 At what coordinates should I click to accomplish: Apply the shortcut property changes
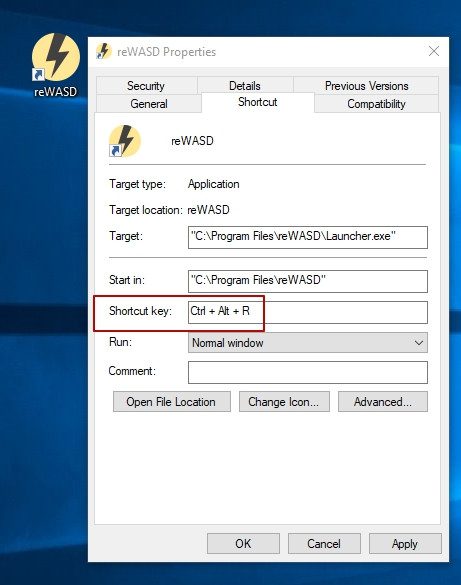coord(405,544)
